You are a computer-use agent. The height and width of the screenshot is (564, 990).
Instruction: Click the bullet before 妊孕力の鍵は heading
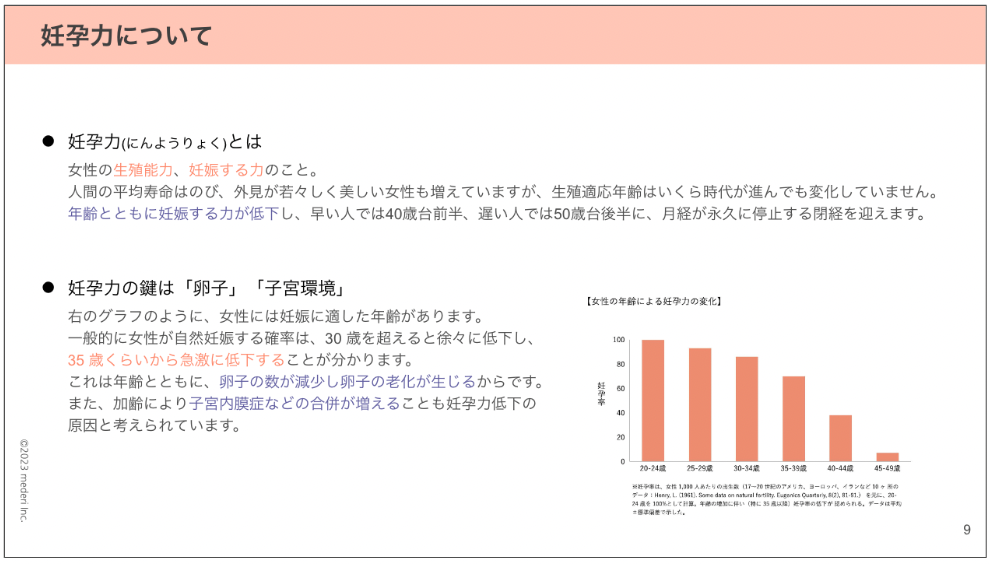pyautogui.click(x=47, y=288)
